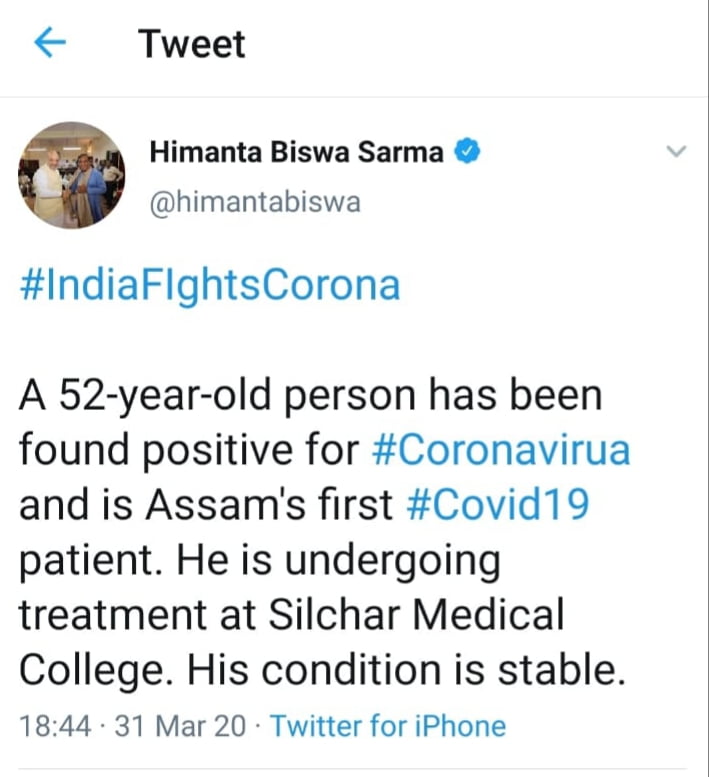The height and width of the screenshot is (777, 709).
Task: Click the Twitter for iPhone source link
Action: (388, 725)
